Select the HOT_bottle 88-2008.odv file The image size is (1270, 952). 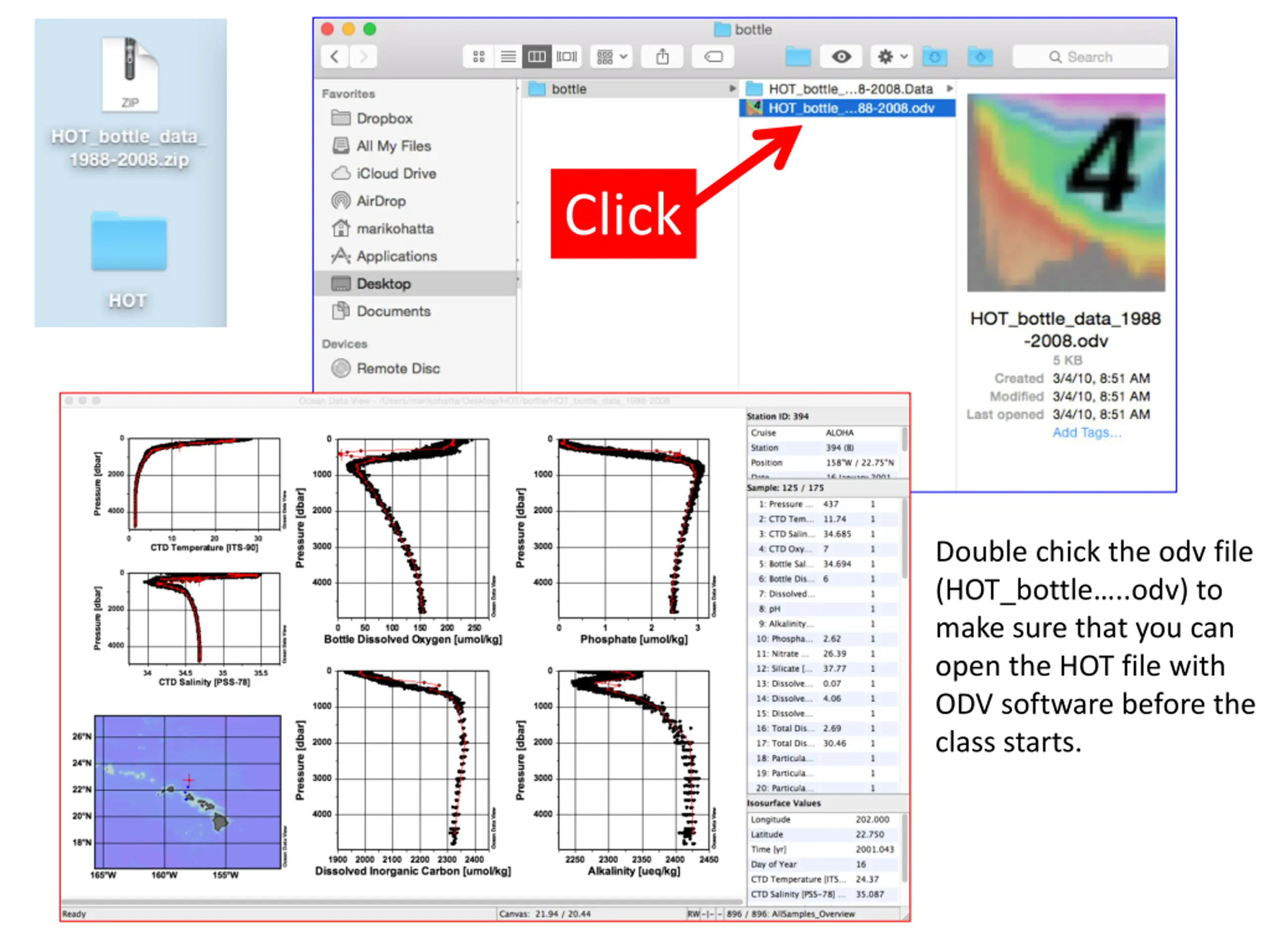(x=847, y=108)
